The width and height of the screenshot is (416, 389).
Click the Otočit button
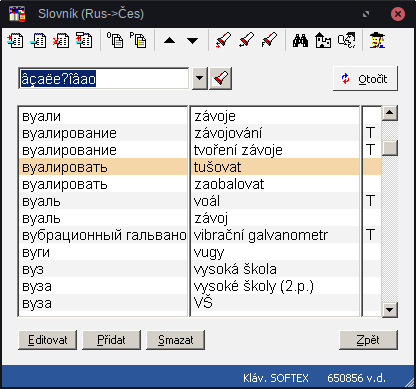(x=365, y=79)
